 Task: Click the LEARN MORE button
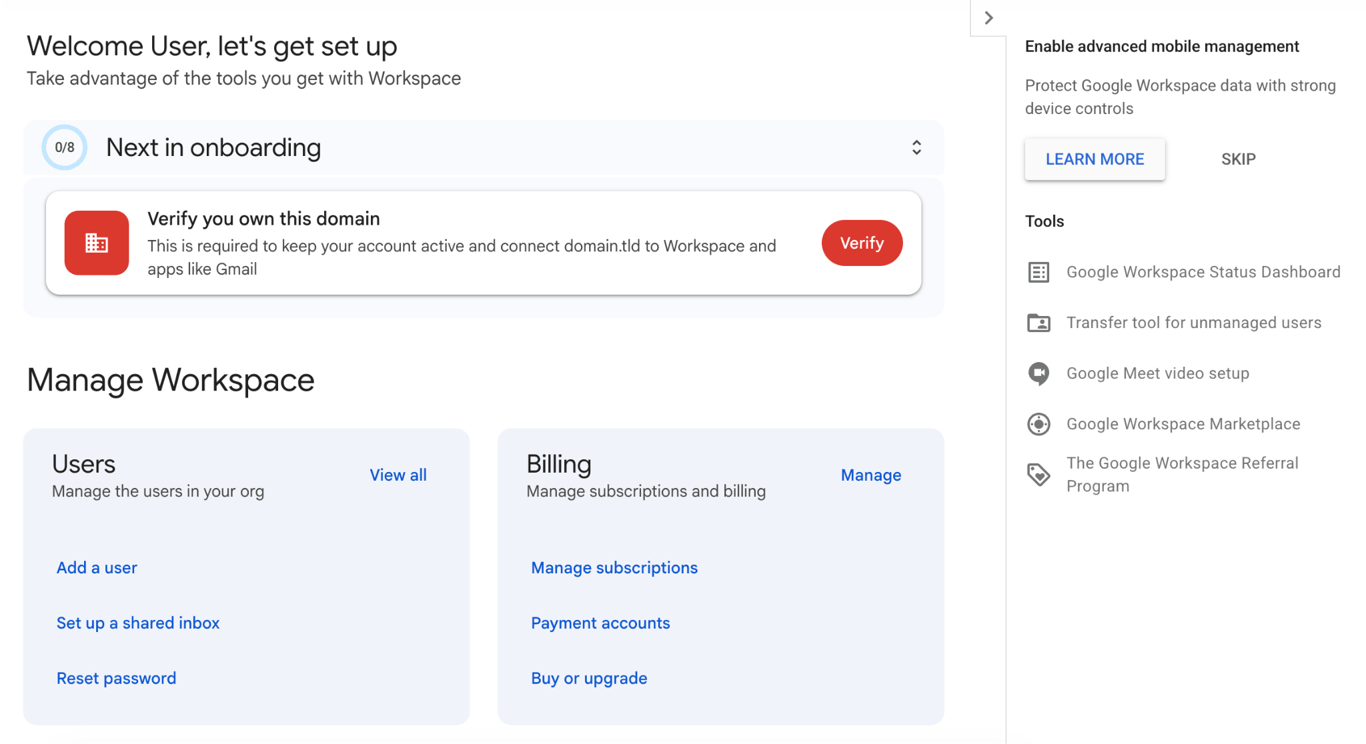click(x=1095, y=159)
